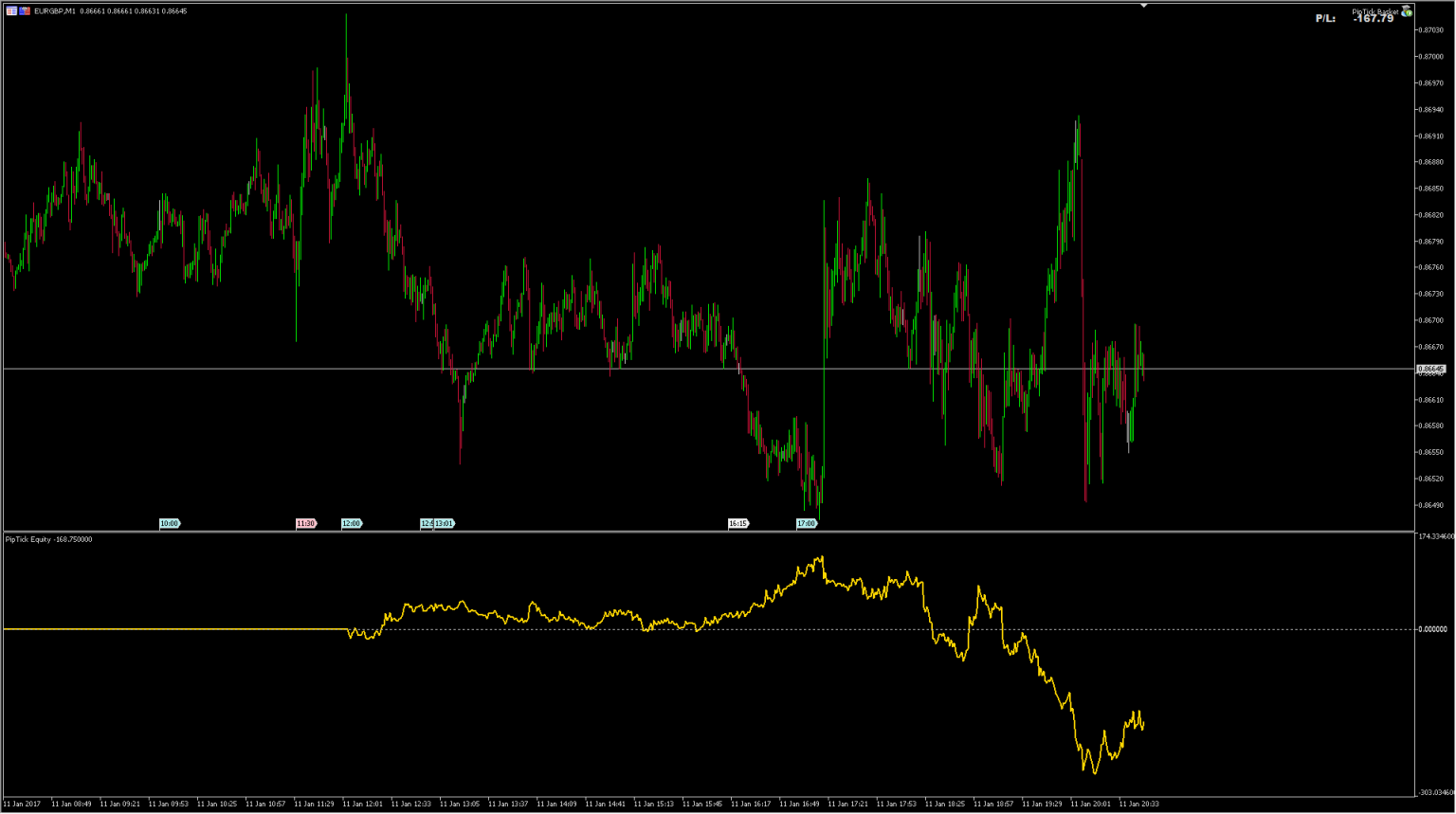Select the 13:01 time marker label
Image resolution: width=1456 pixels, height=814 pixels.
444,523
